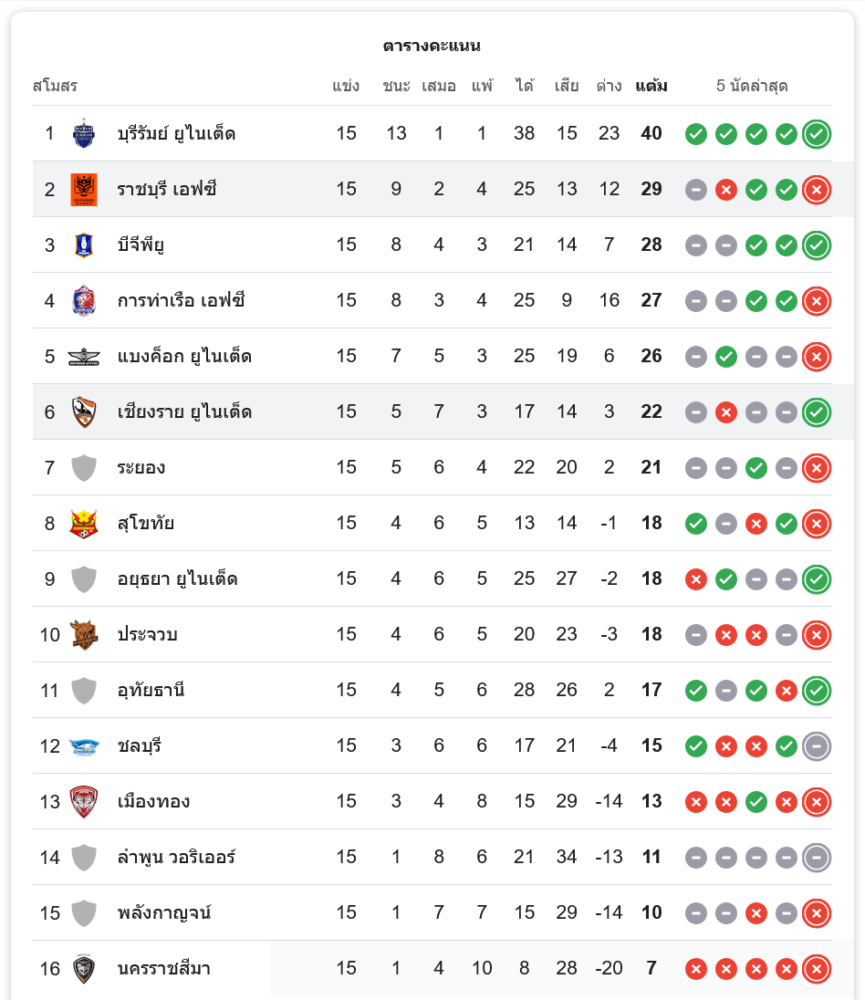Click the Chiangrai United crest

pyautogui.click(x=84, y=412)
